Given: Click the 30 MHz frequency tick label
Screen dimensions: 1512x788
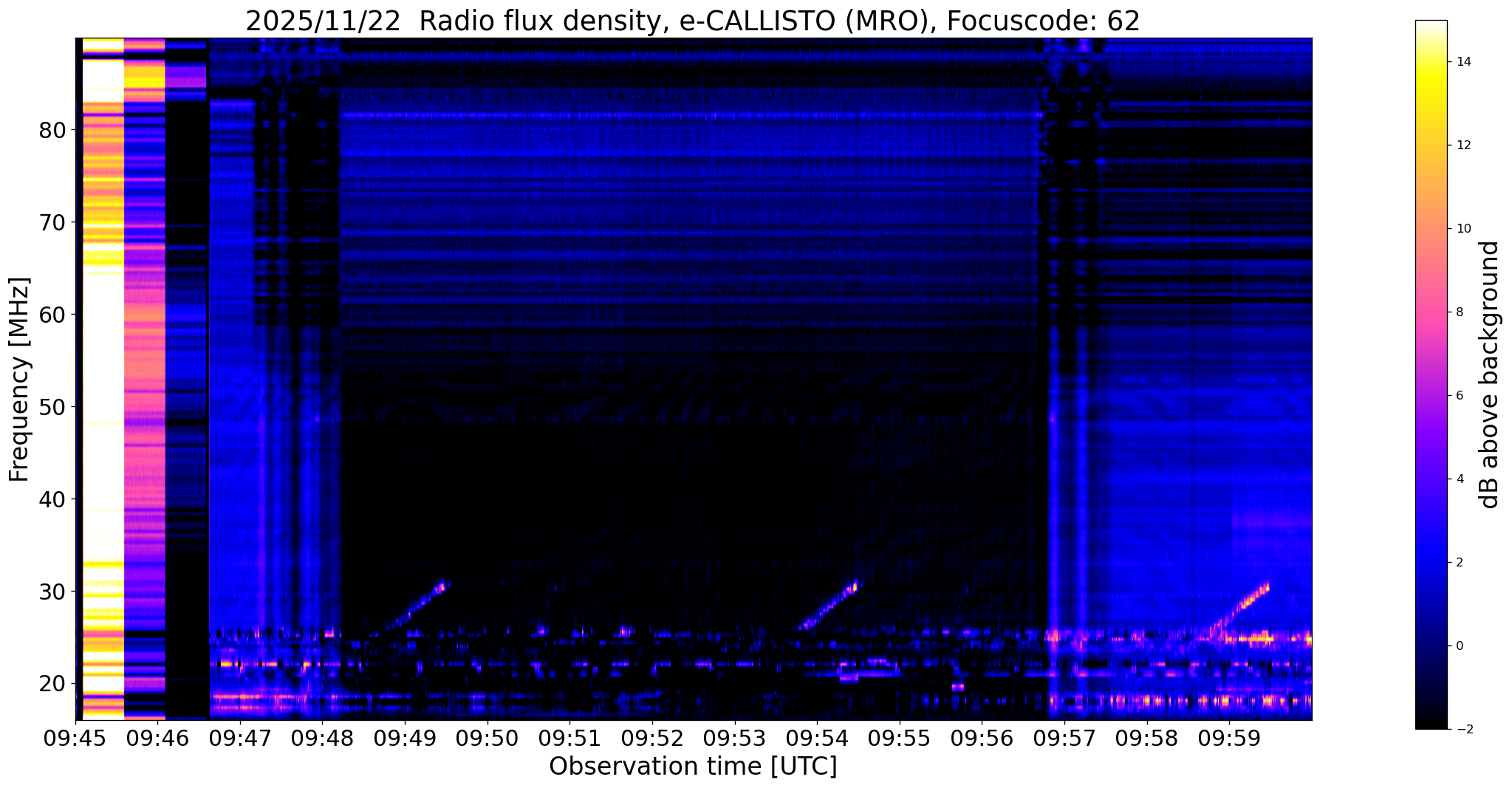Looking at the screenshot, I should pyautogui.click(x=52, y=592).
